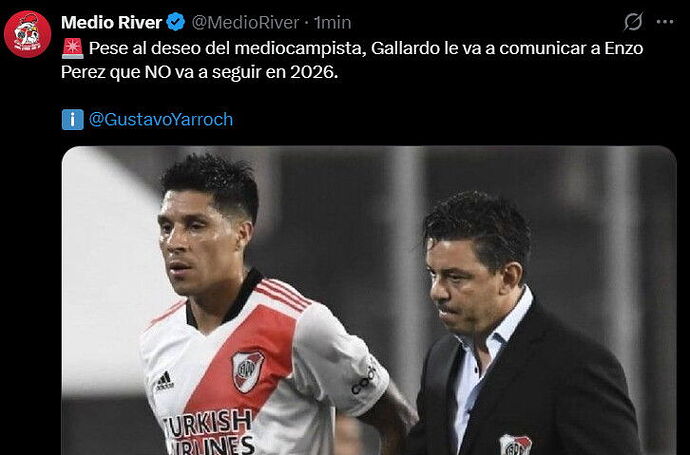690x455 pixels.
Task: Click the River Plate crest on the dark jacket
Action: (515, 444)
